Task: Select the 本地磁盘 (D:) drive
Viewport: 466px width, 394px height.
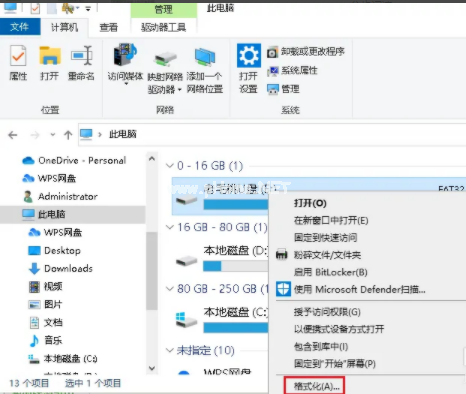Action: click(221, 260)
